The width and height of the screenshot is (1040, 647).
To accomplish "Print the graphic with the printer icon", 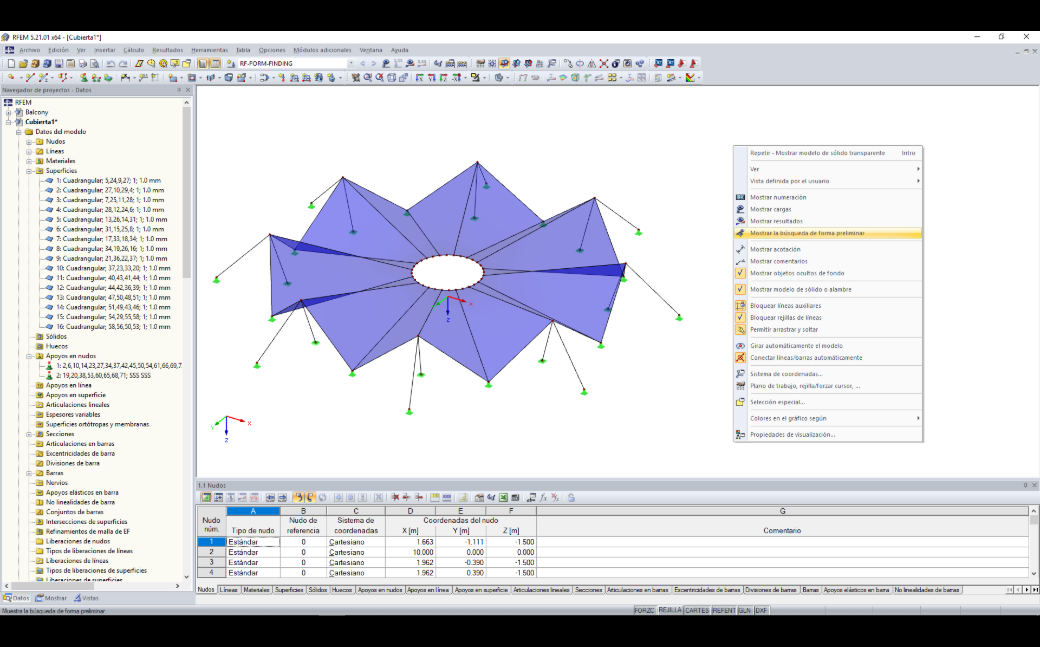I will click(82, 64).
